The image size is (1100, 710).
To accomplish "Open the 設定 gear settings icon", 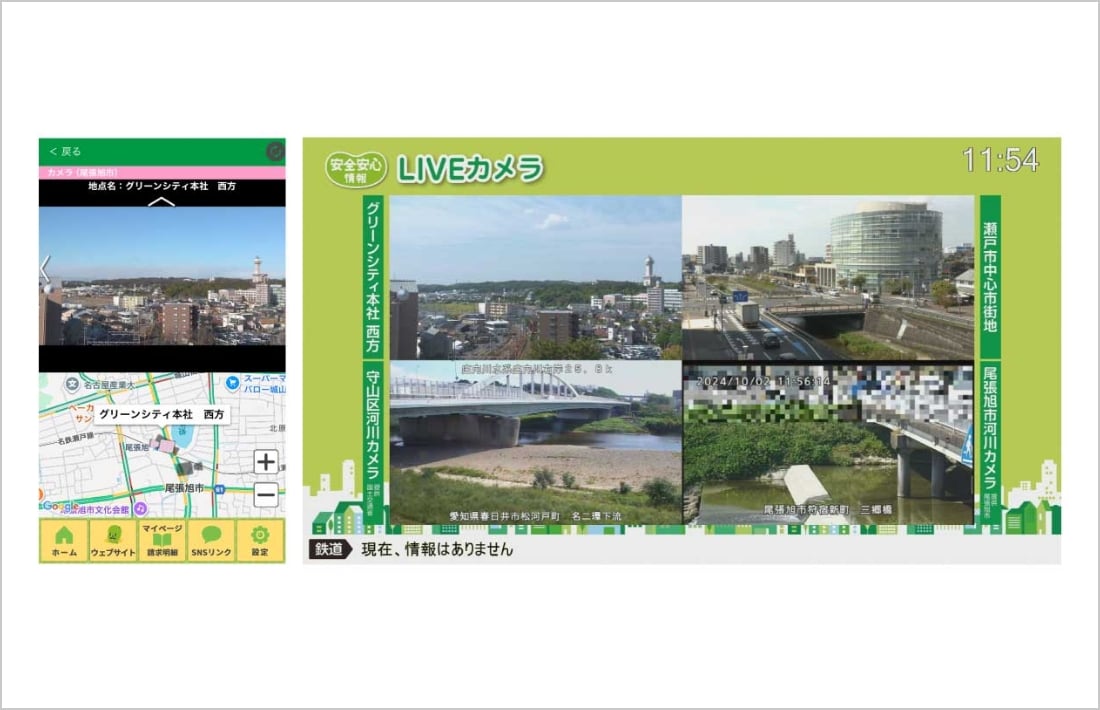I will [x=260, y=540].
